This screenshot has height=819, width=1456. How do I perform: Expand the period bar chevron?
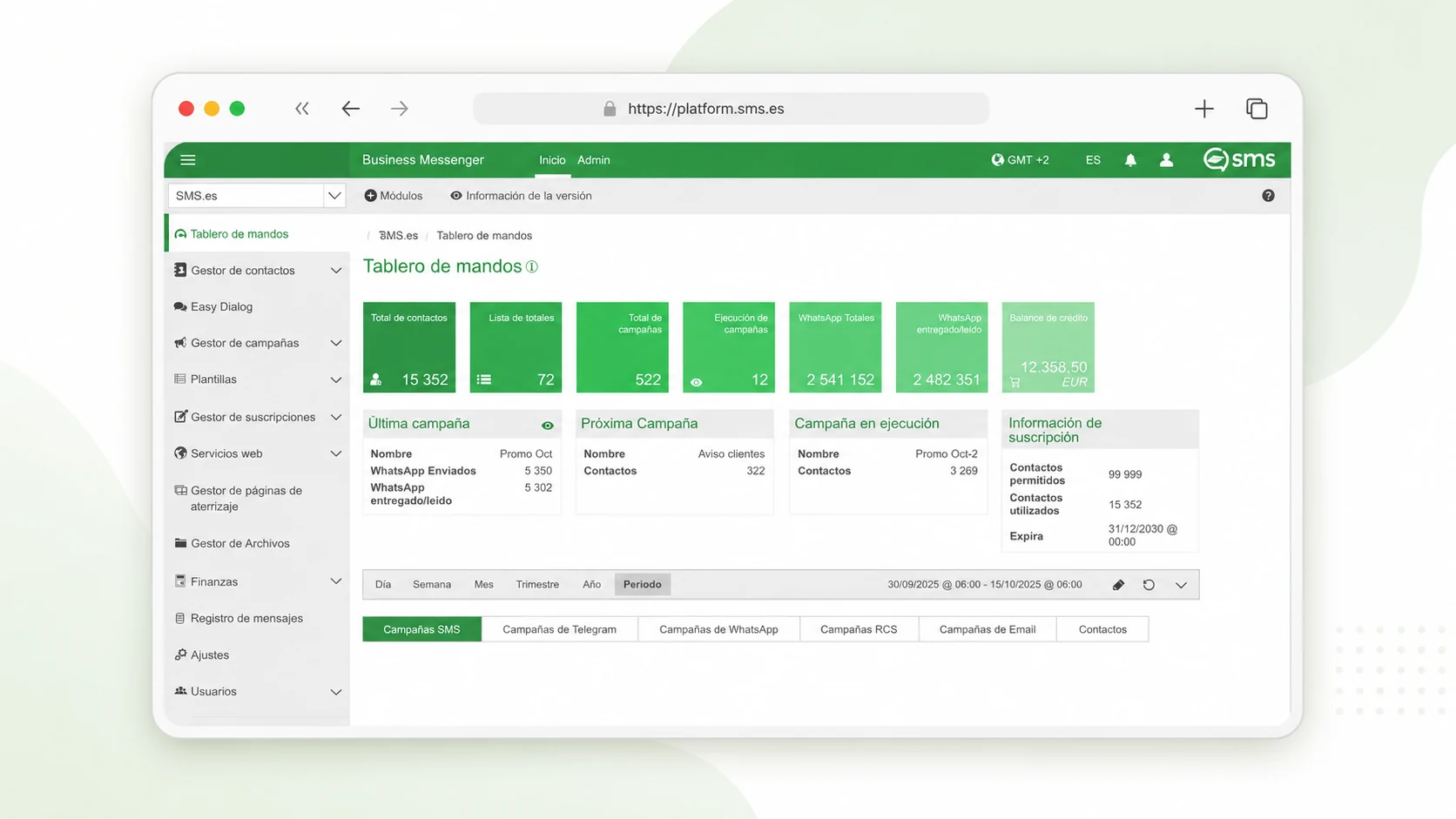[x=1181, y=585]
